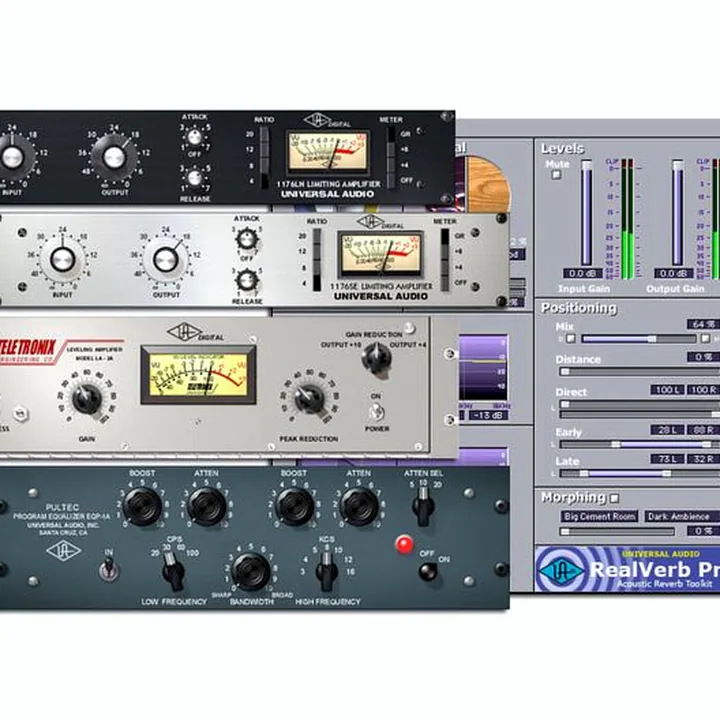Click the UA Digital logo on the LA-2A
The height and width of the screenshot is (720, 720).
(195, 332)
